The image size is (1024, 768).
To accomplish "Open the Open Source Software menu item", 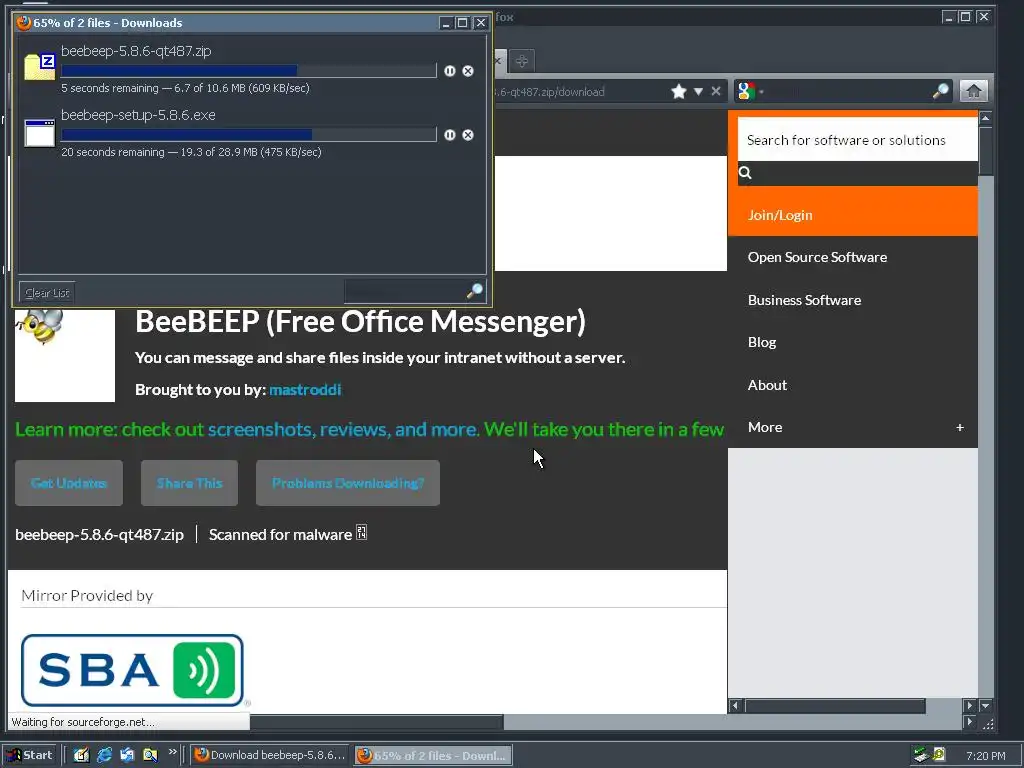I will pos(818,257).
